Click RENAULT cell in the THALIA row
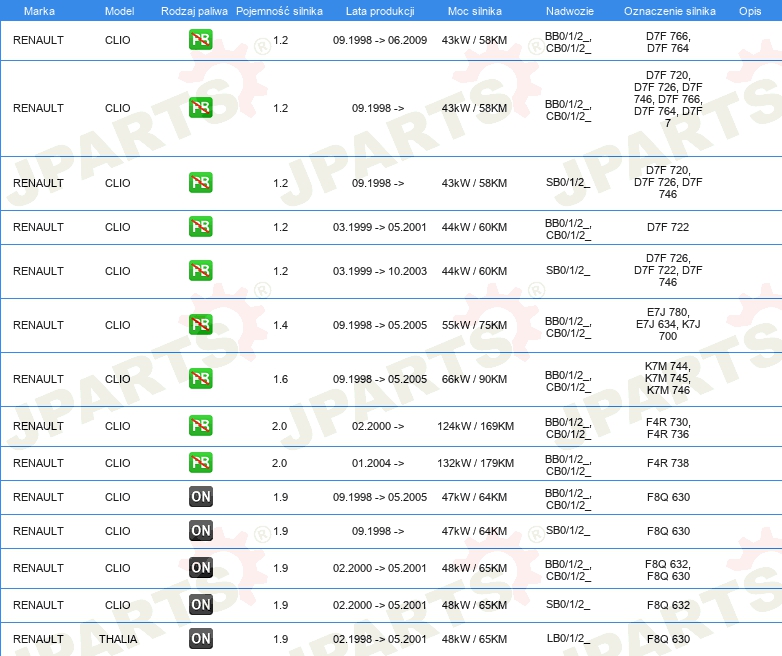Image resolution: width=782 pixels, height=656 pixels. point(38,639)
